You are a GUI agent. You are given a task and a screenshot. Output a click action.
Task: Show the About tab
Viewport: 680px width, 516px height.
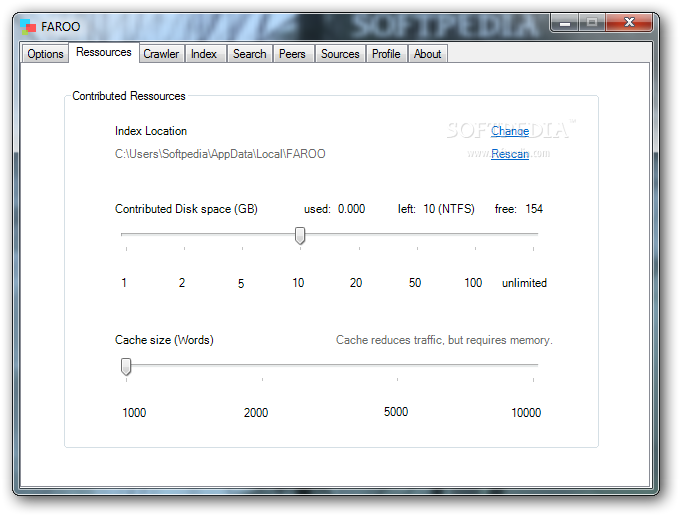point(428,54)
